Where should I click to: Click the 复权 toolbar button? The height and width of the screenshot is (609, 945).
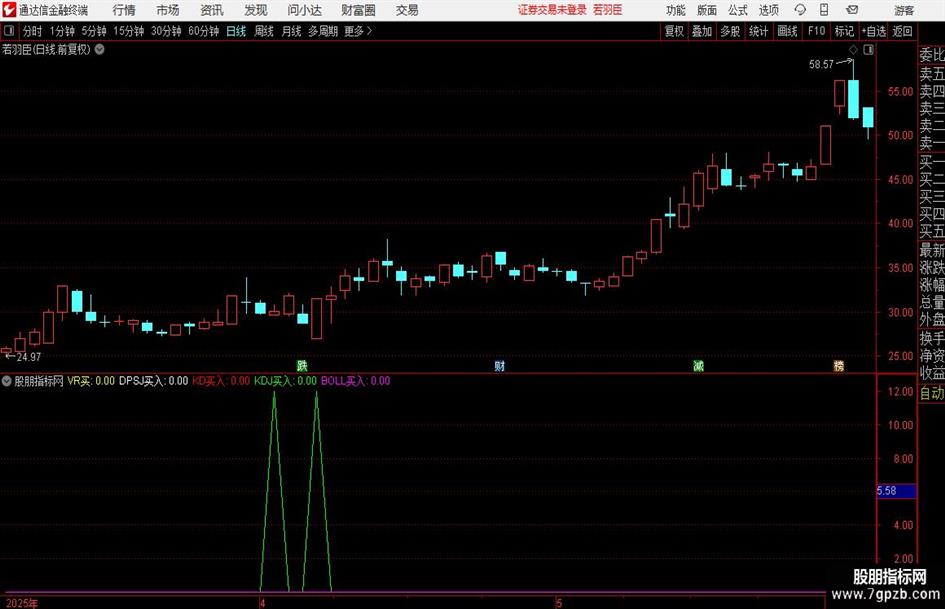(674, 31)
